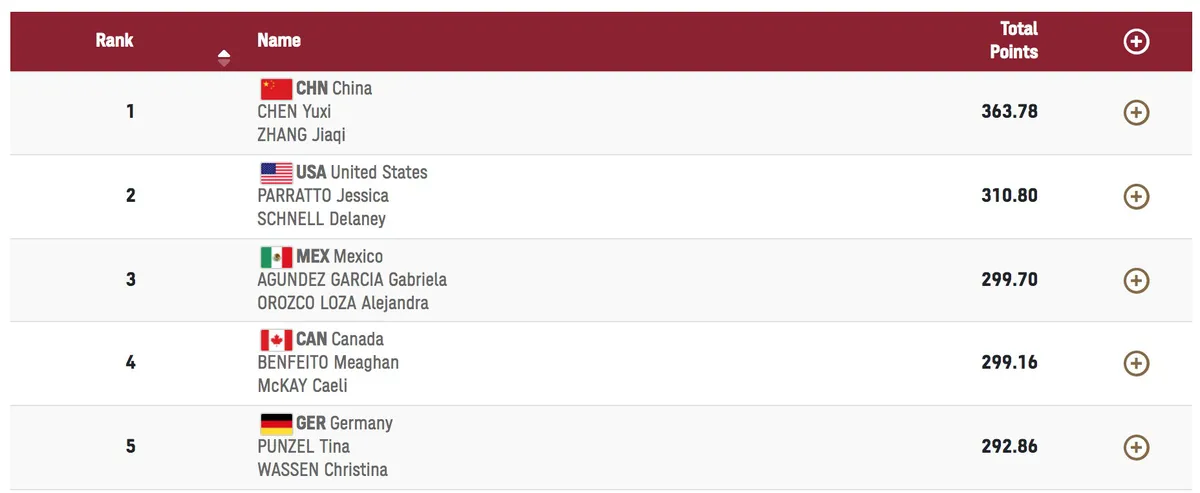Expand Canada row details plus icon
The height and width of the screenshot is (493, 1200).
(x=1136, y=363)
